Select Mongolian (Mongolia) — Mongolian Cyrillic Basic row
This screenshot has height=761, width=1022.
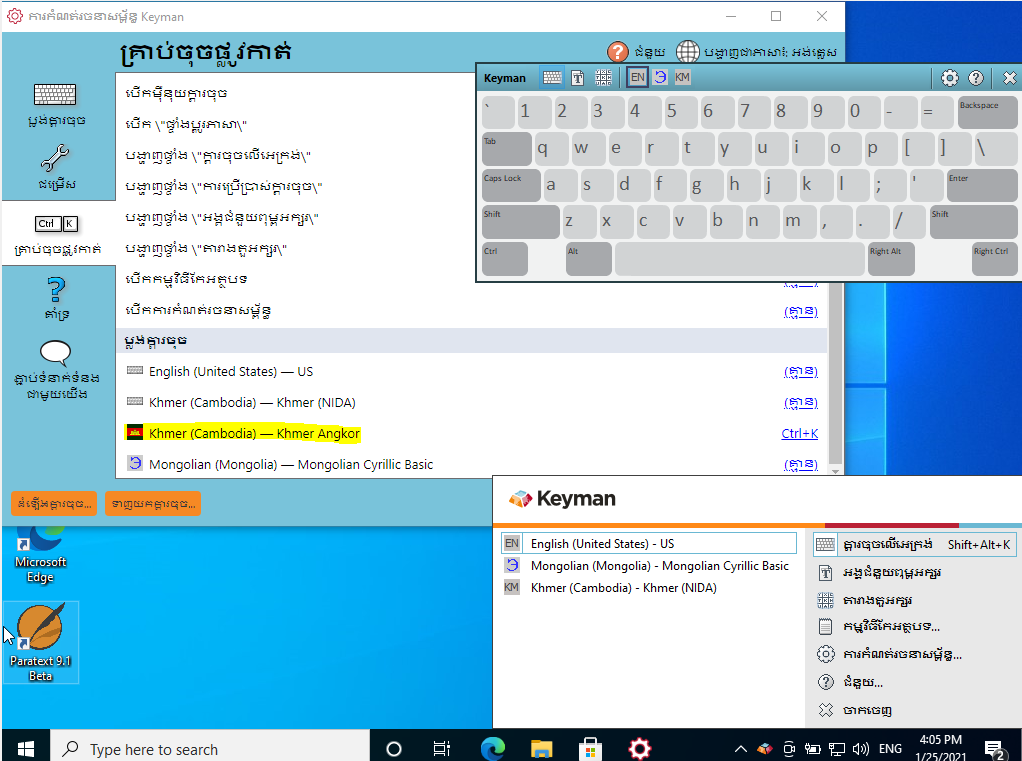coord(472,465)
